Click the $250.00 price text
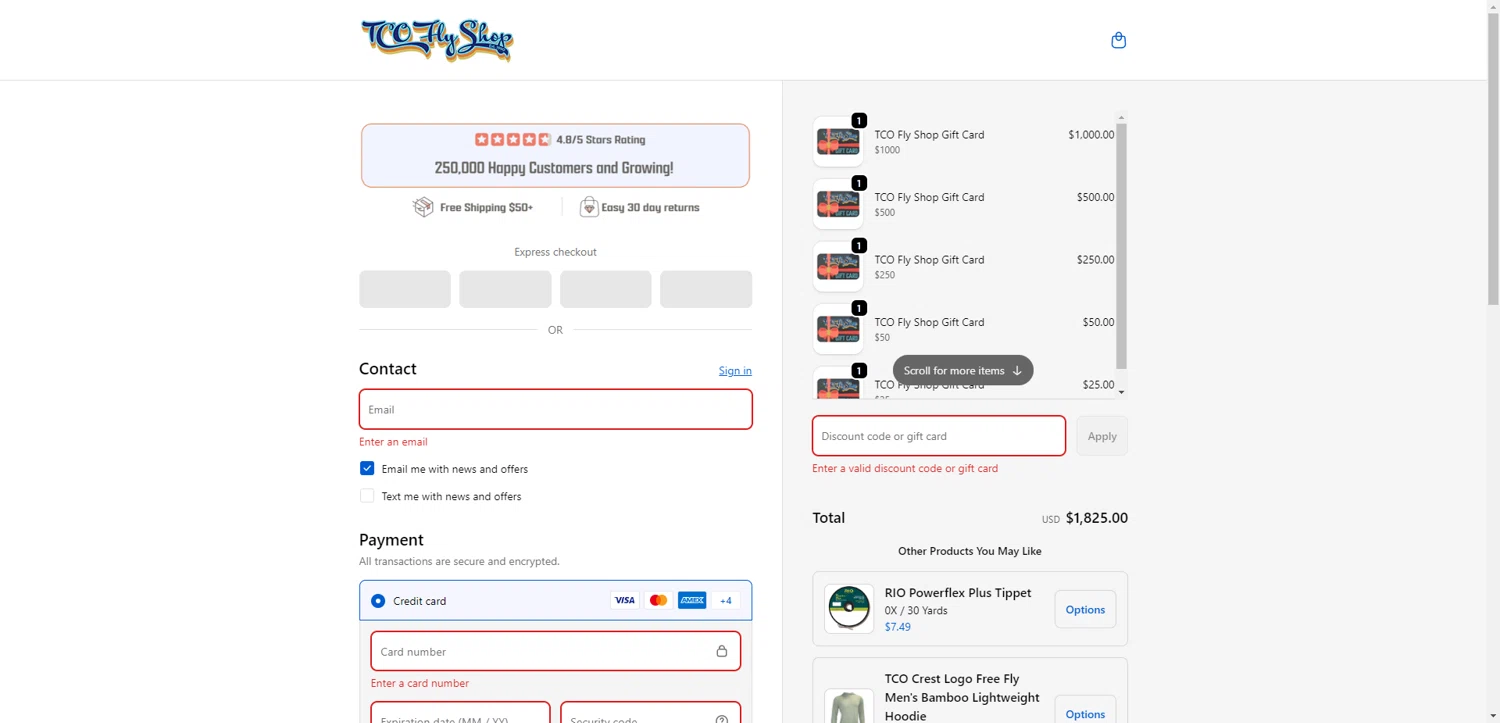This screenshot has height=723, width=1500. pyautogui.click(x=1095, y=260)
